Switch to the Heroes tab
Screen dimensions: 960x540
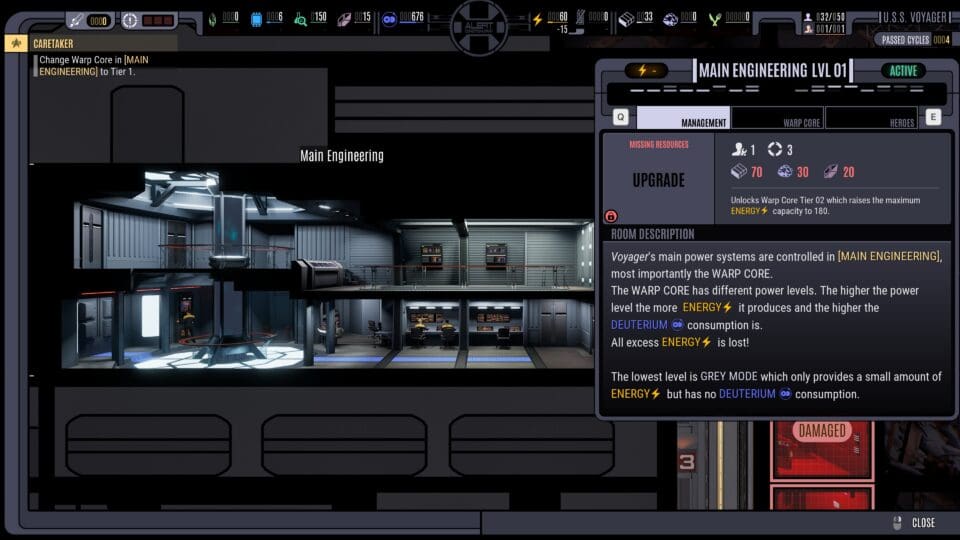[x=871, y=118]
